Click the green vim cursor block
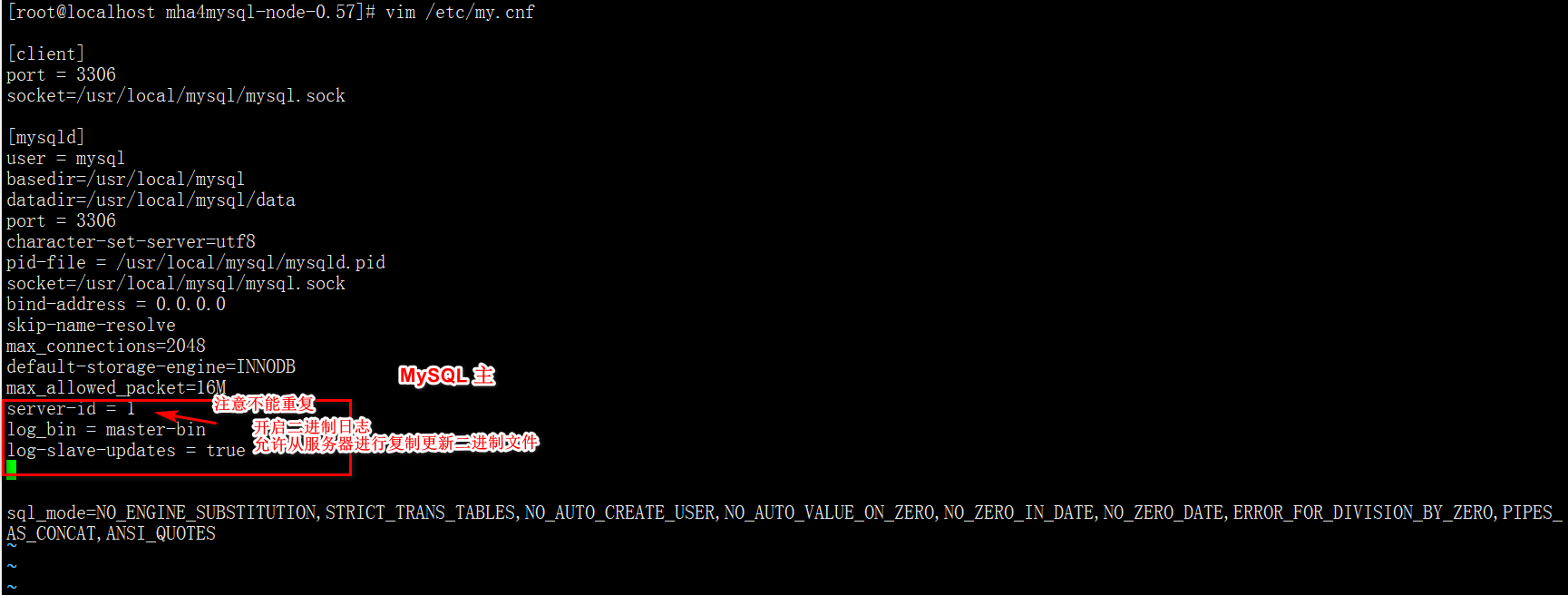The width and height of the screenshot is (1568, 595). 11,469
